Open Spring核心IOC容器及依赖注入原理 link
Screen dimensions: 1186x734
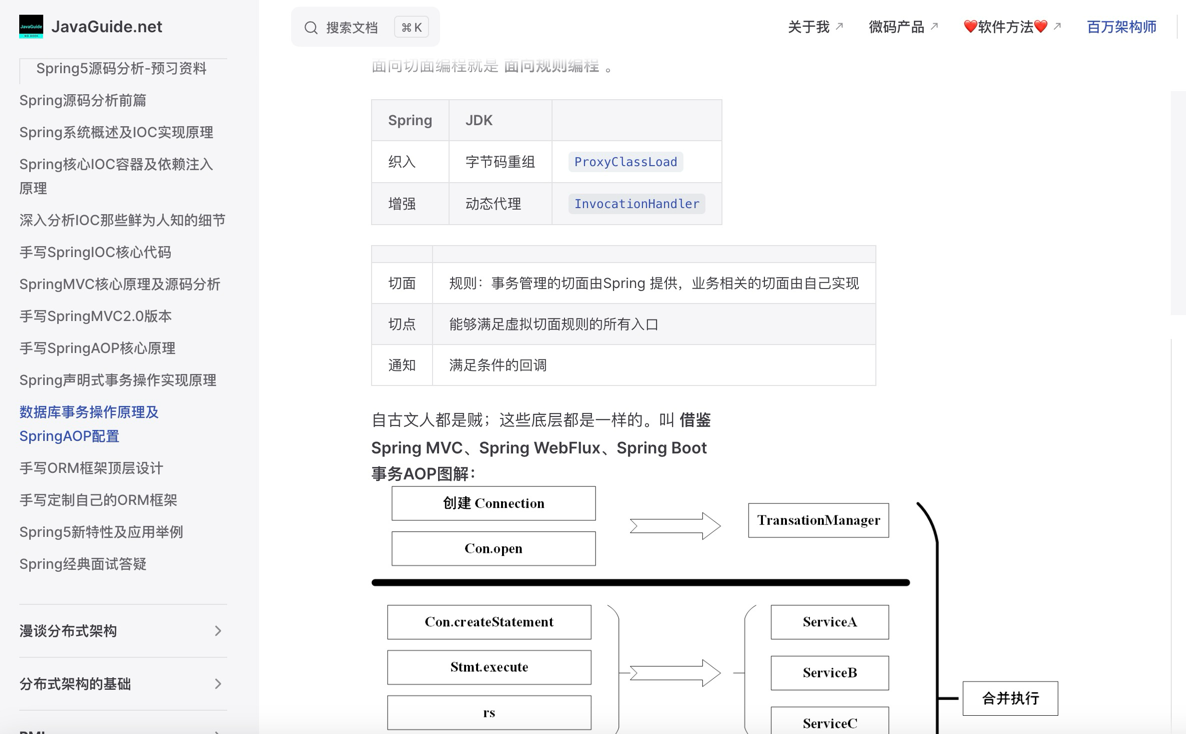click(x=116, y=176)
